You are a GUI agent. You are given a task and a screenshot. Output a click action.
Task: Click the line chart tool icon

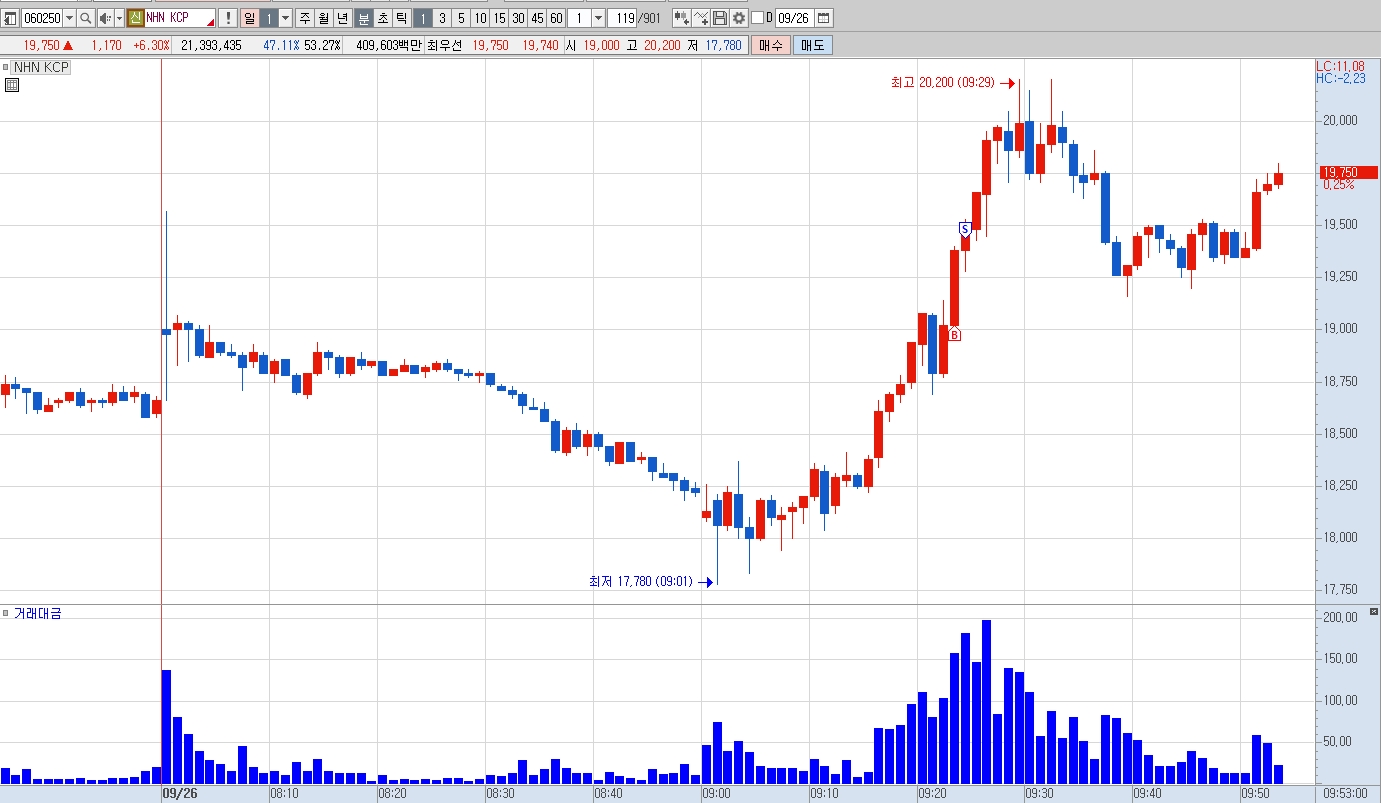pos(701,18)
